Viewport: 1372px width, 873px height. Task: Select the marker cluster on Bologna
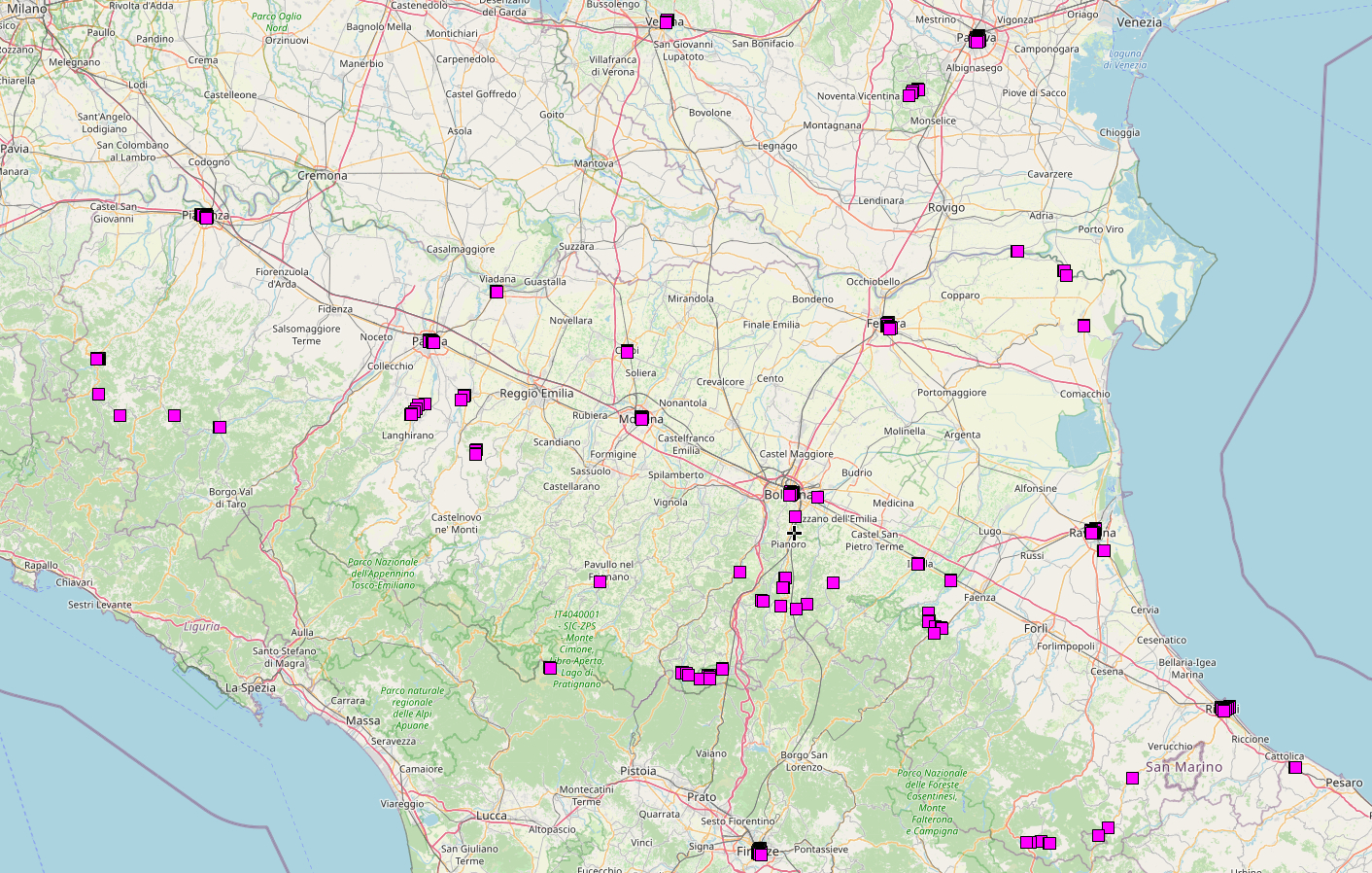(x=791, y=494)
